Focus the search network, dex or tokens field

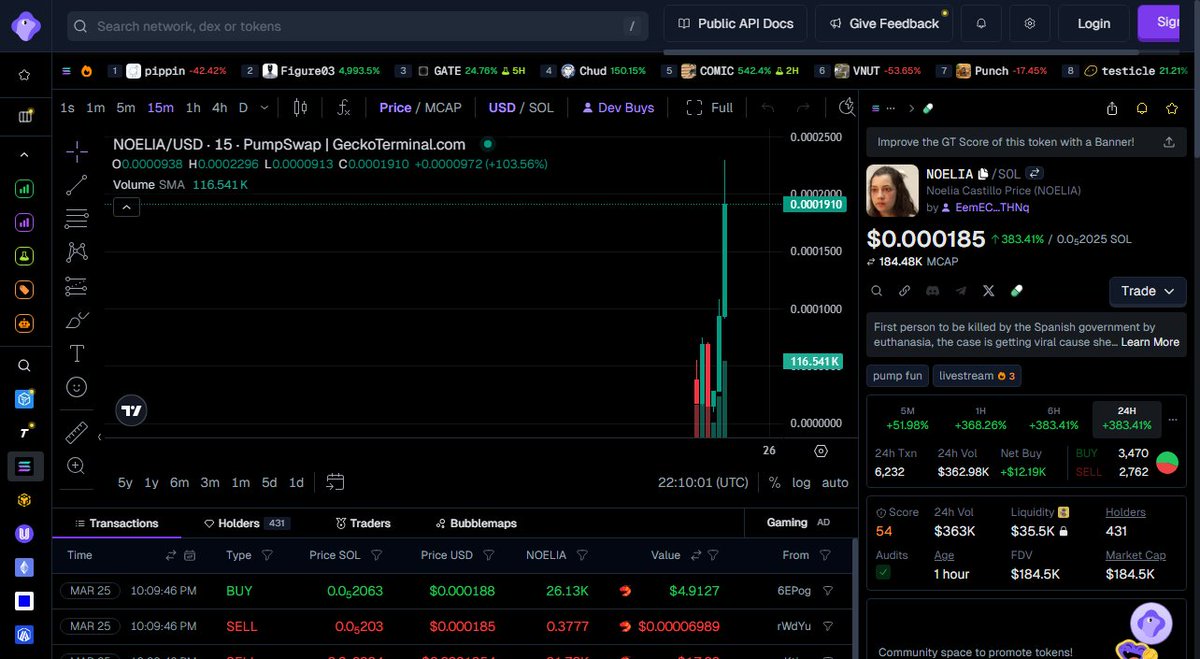[x=358, y=26]
